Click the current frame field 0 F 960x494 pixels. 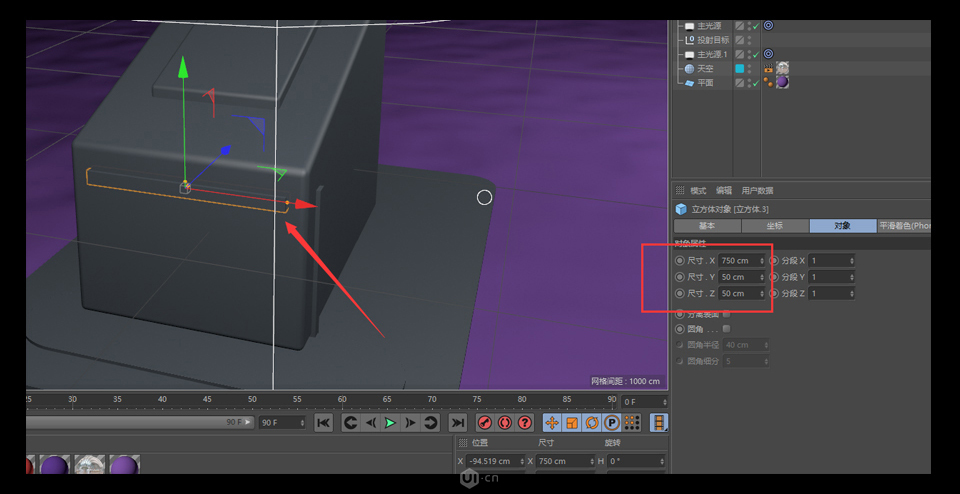pos(645,402)
